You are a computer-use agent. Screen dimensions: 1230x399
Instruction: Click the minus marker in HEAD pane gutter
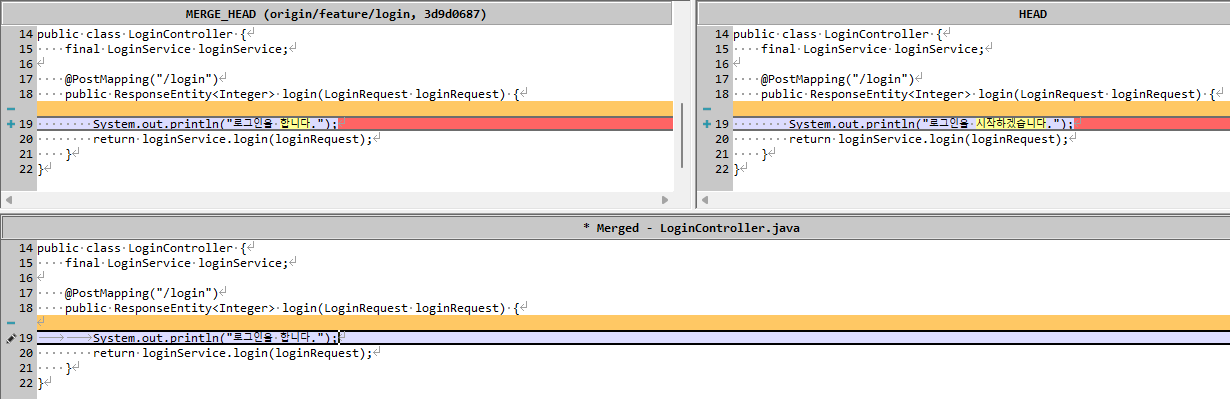point(706,109)
